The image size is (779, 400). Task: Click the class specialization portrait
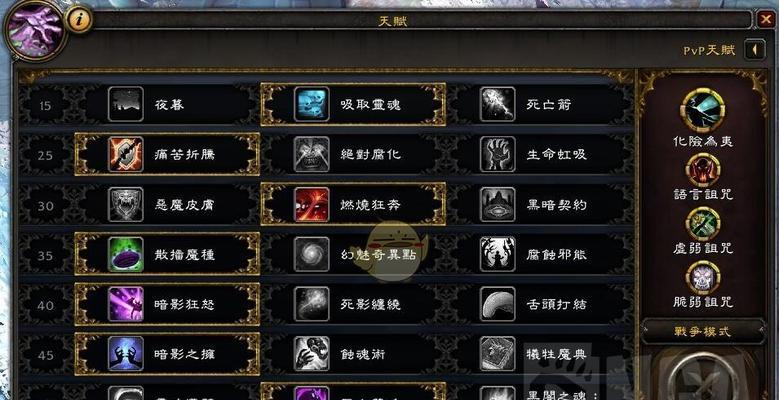tap(35, 30)
